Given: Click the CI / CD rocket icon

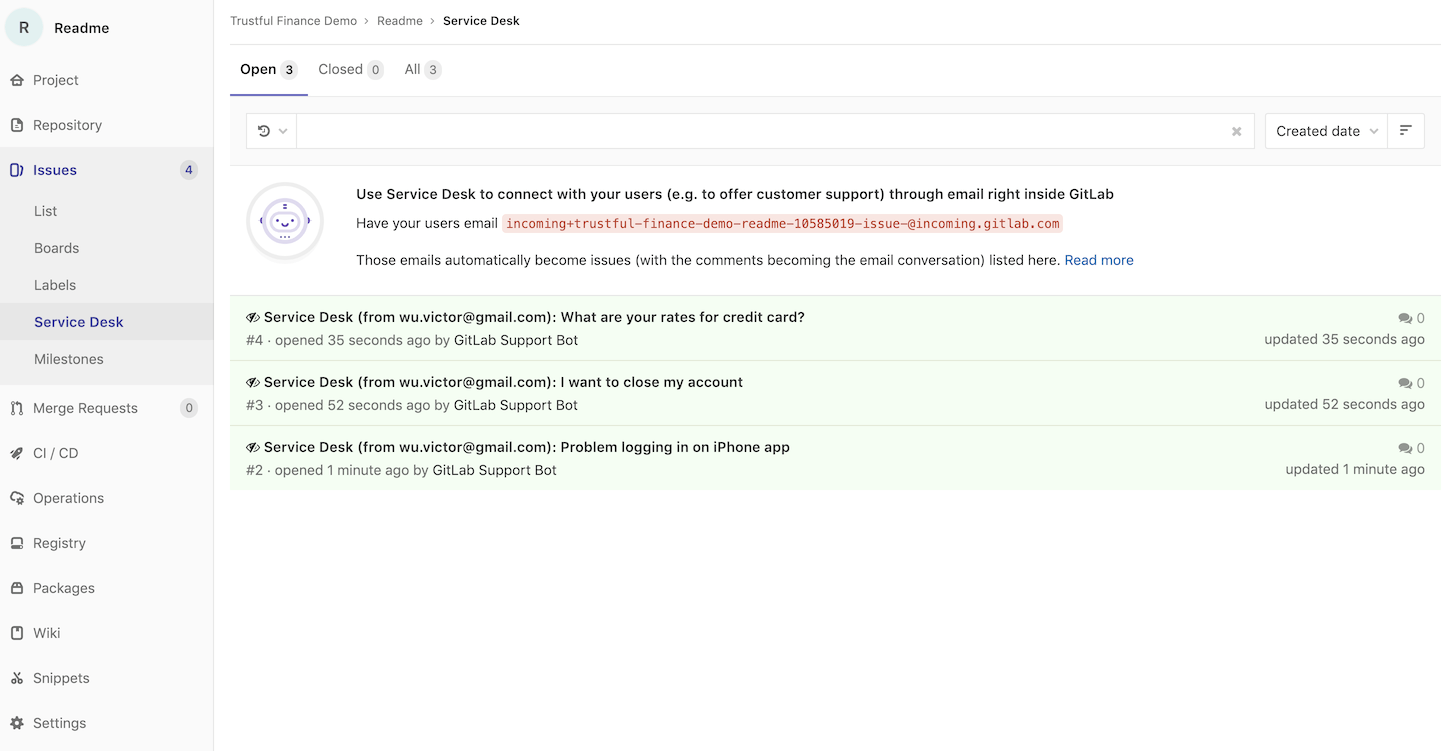Looking at the screenshot, I should (x=16, y=453).
